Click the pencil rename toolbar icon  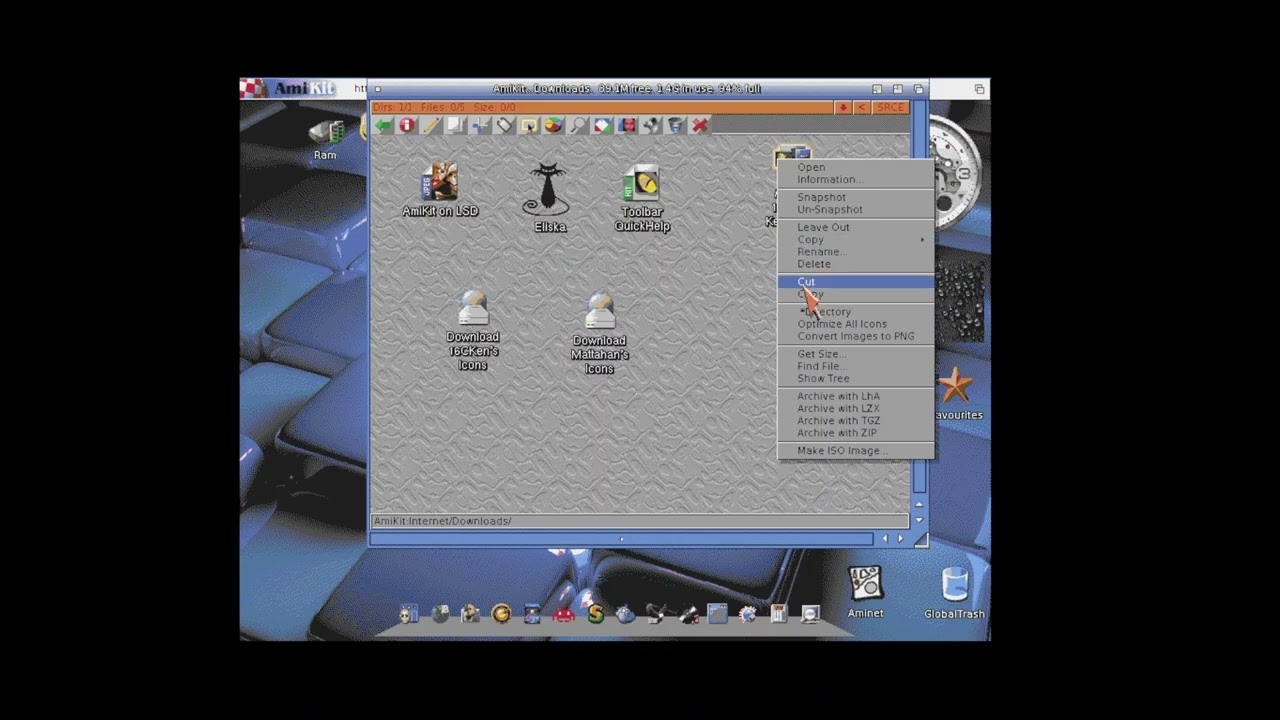(x=431, y=125)
